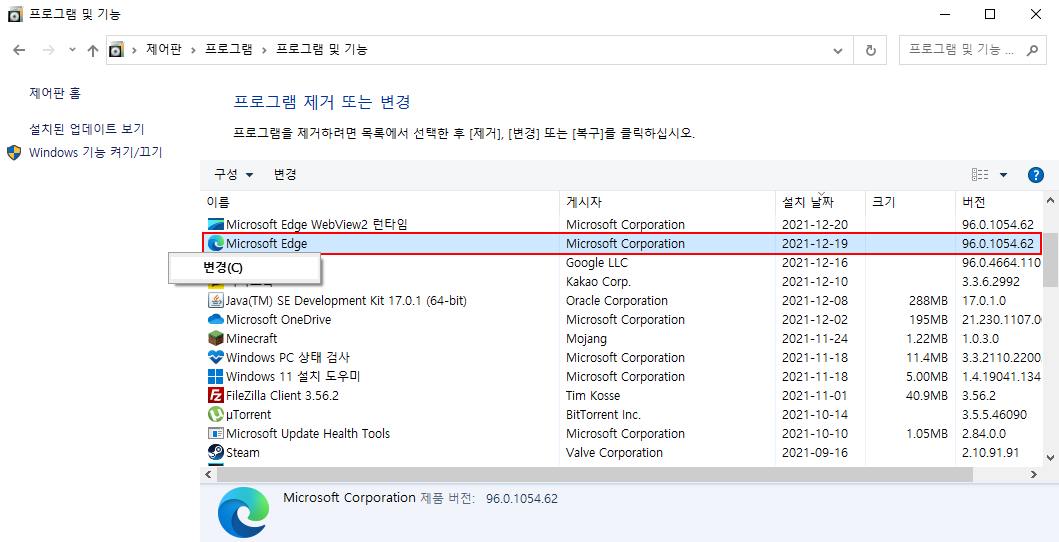
Task: Click the vertical scrollbar up arrow
Action: coord(1050,200)
